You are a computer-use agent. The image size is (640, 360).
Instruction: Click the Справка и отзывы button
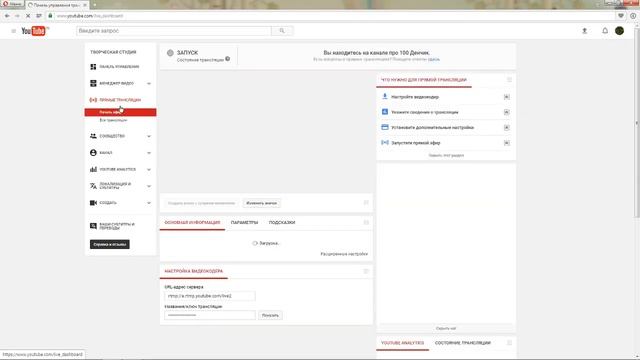[x=109, y=244]
